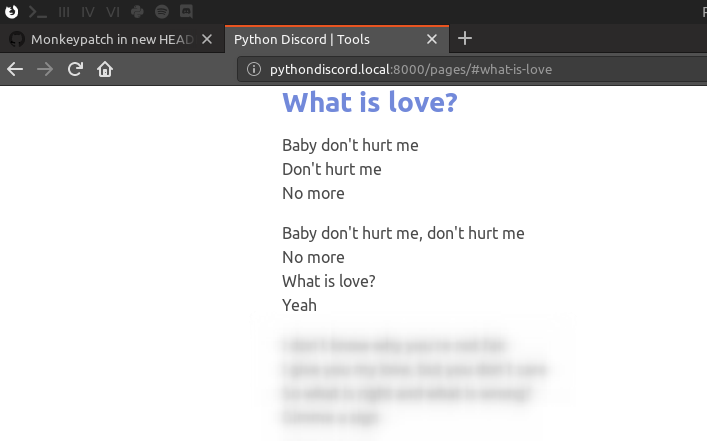Open the Spotify icon in top panel
The image size is (707, 441).
[x=162, y=11]
